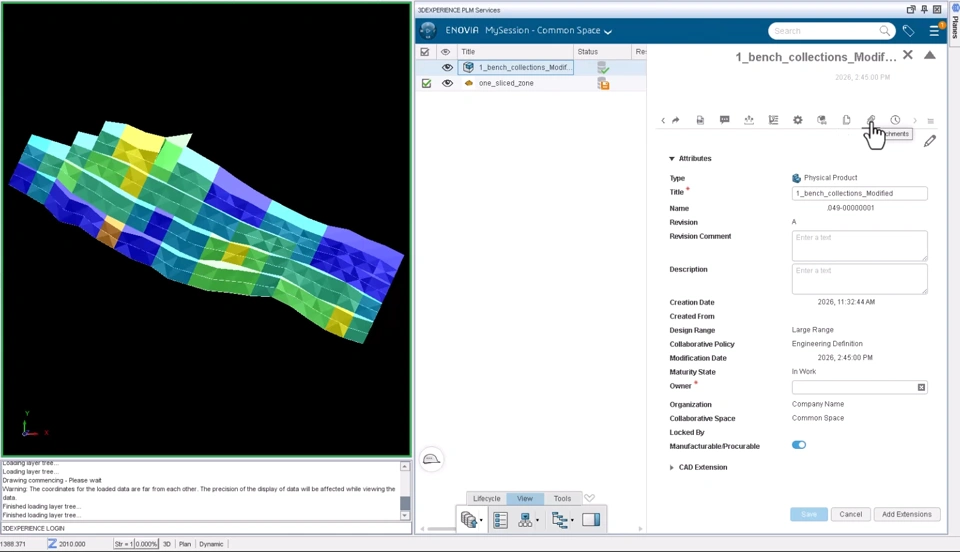Open the Attachments paperclip icon
The image size is (960, 552).
tap(871, 120)
